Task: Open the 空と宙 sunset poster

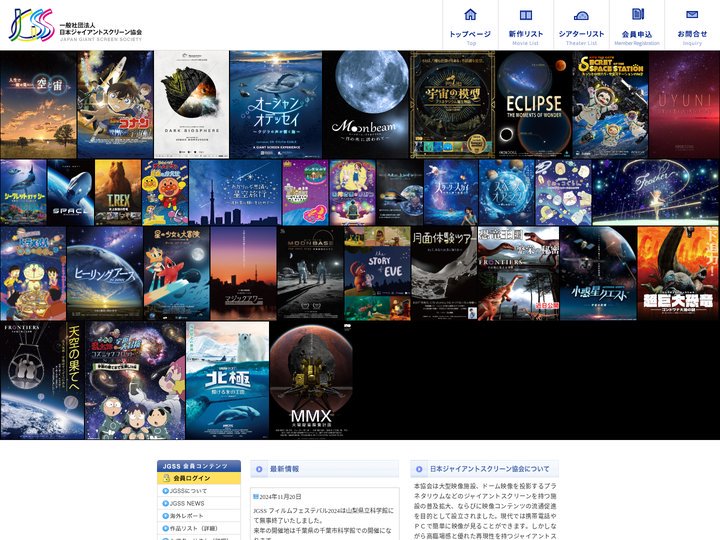Action: (x=38, y=105)
